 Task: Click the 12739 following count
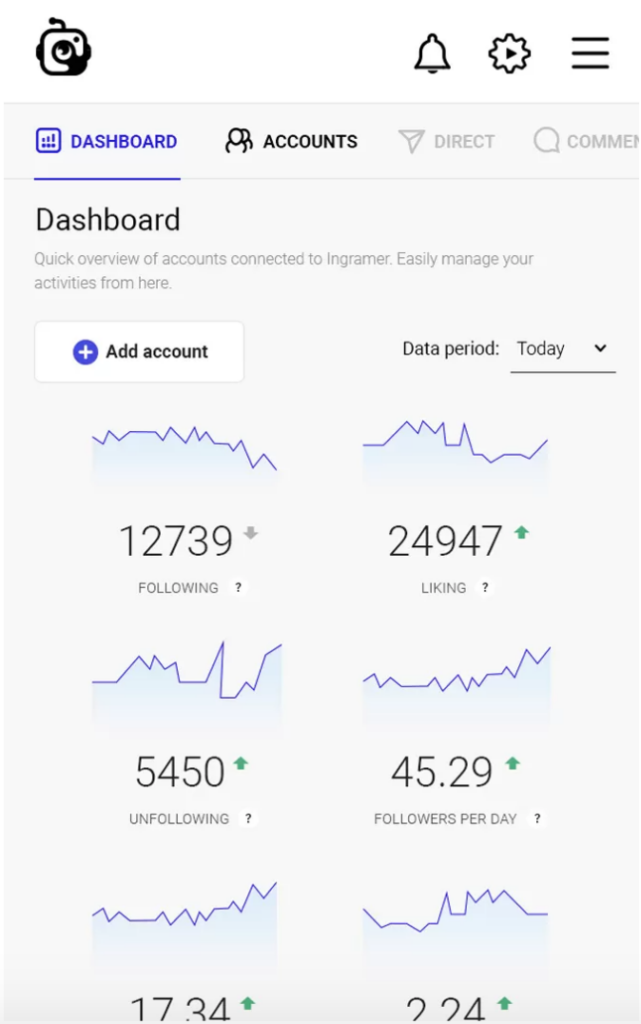[176, 541]
